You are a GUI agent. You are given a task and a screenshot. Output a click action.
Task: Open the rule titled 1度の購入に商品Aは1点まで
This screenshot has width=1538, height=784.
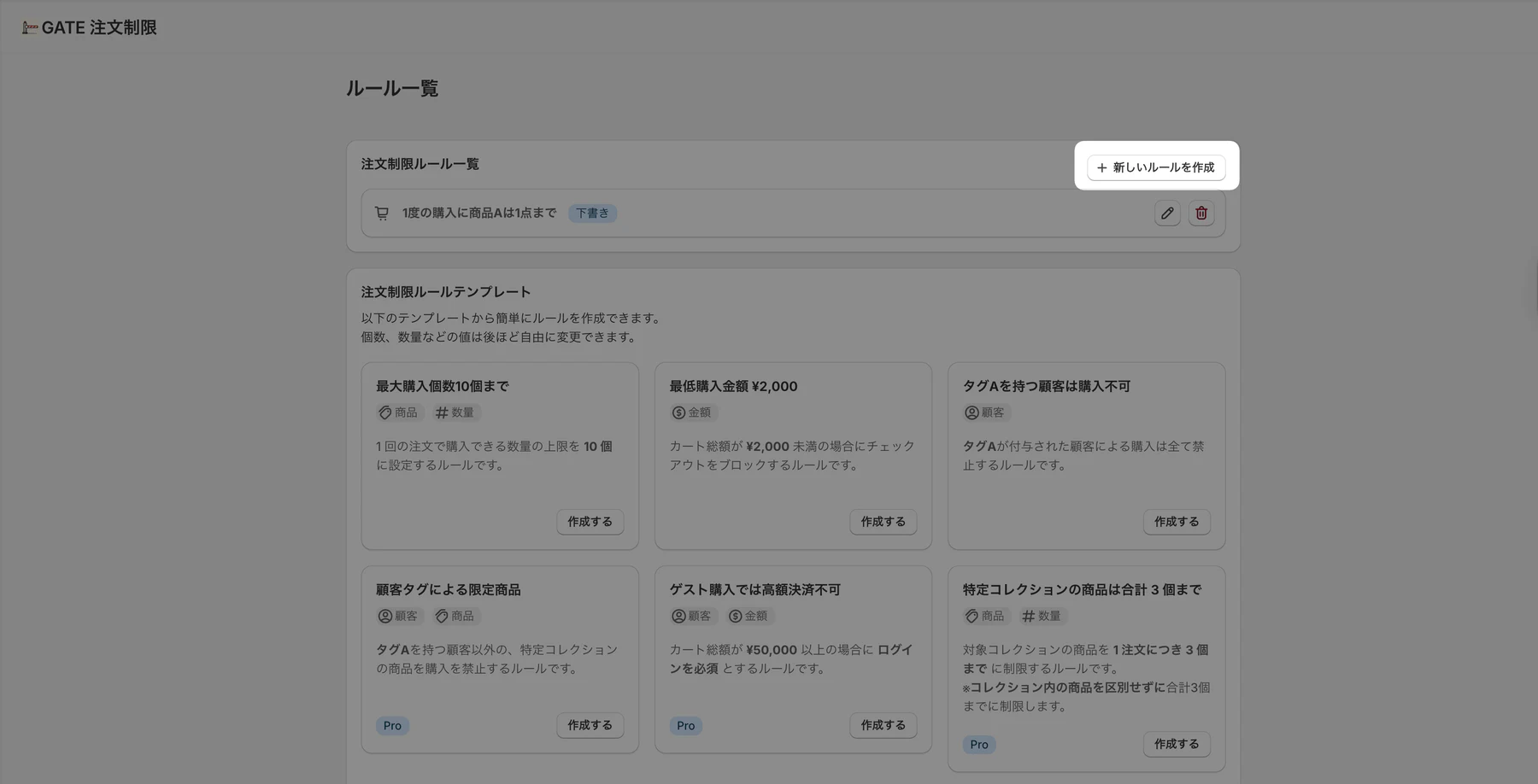pos(479,213)
